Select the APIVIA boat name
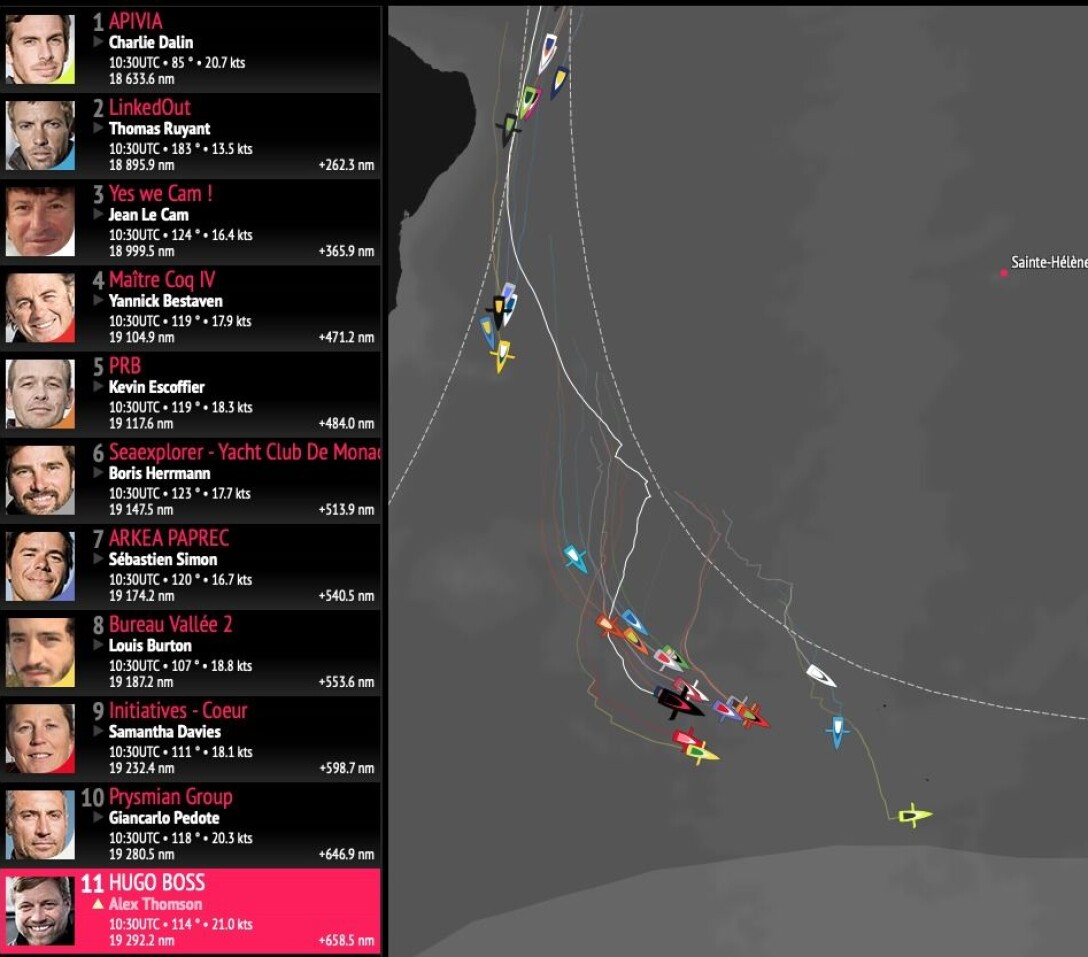 [x=135, y=22]
